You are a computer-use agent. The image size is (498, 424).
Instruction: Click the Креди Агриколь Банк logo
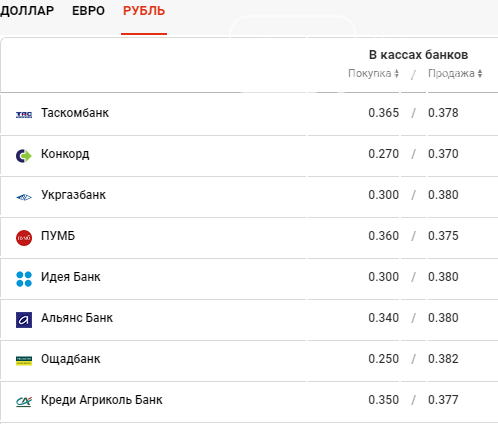24,402
